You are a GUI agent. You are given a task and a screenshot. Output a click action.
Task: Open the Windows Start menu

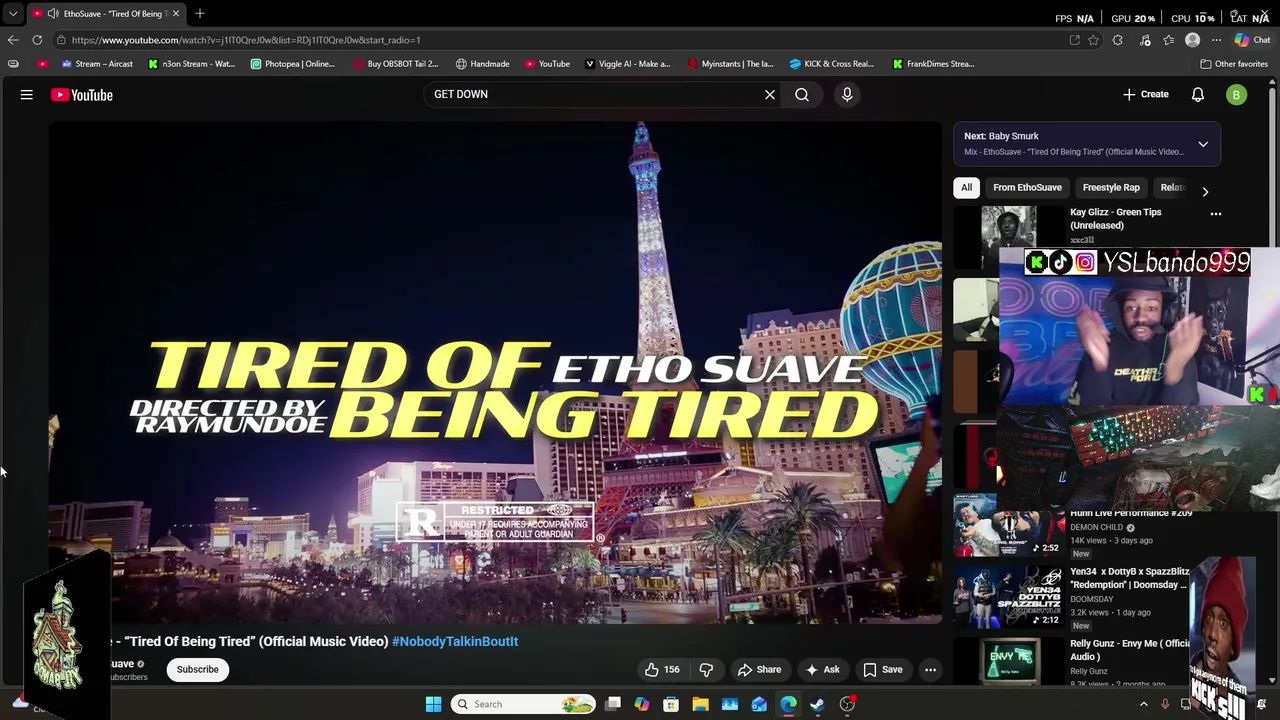coord(433,704)
